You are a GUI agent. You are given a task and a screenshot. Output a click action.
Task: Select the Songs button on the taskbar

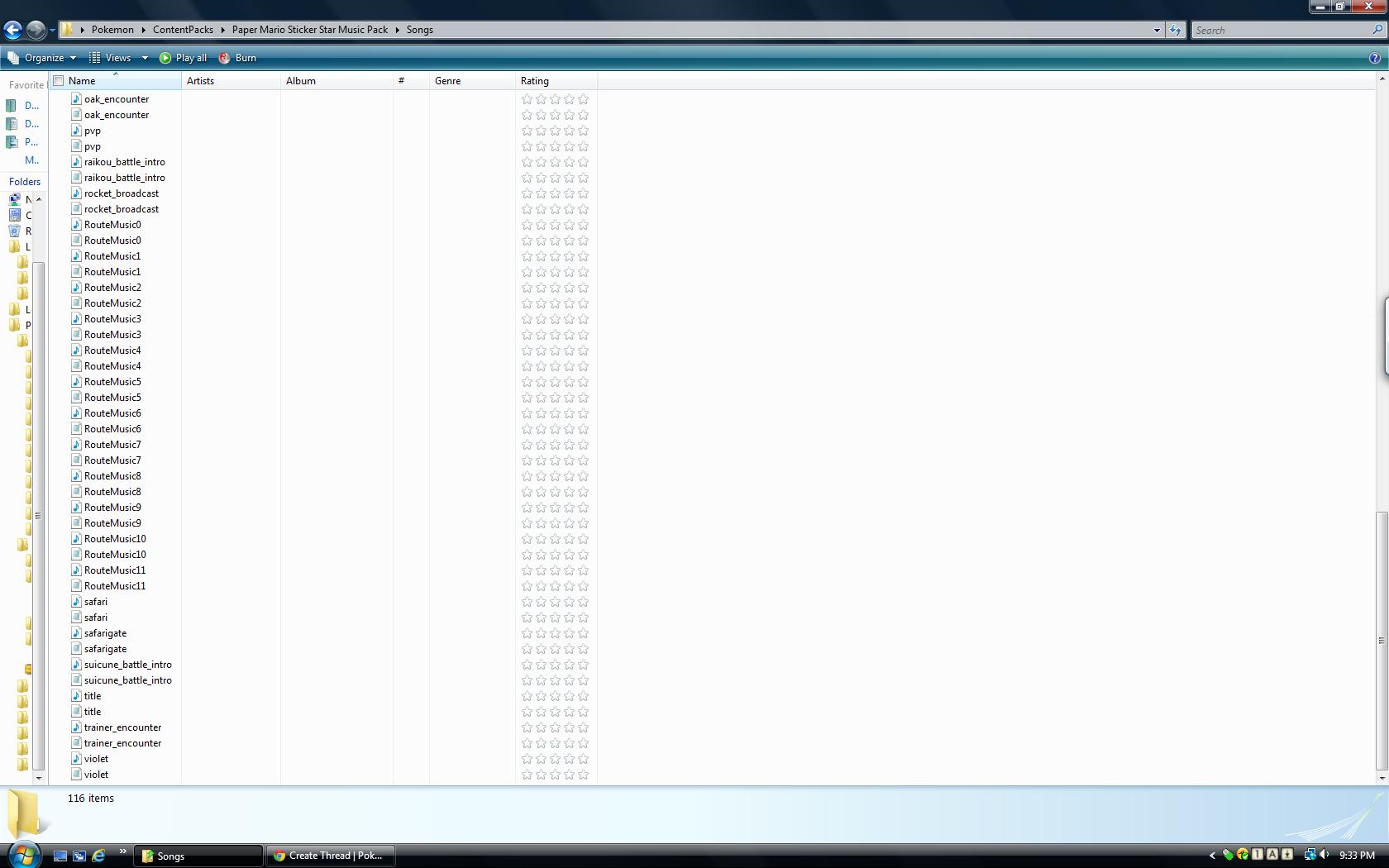coord(196,856)
